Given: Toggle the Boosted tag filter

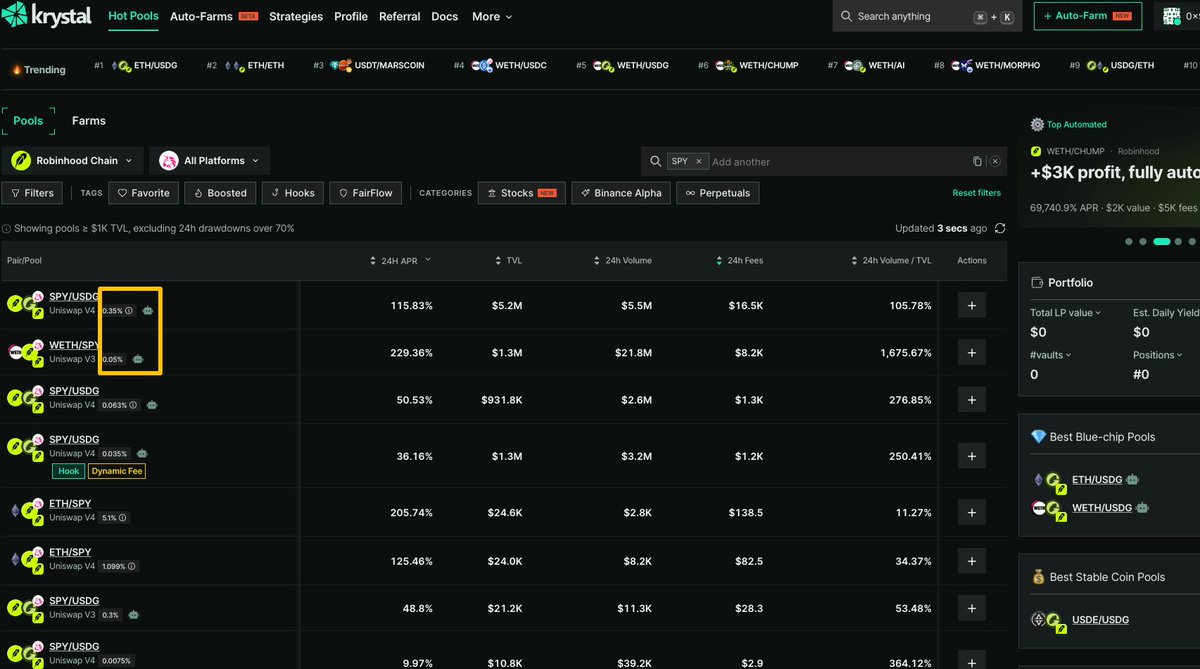Looking at the screenshot, I should coord(220,193).
